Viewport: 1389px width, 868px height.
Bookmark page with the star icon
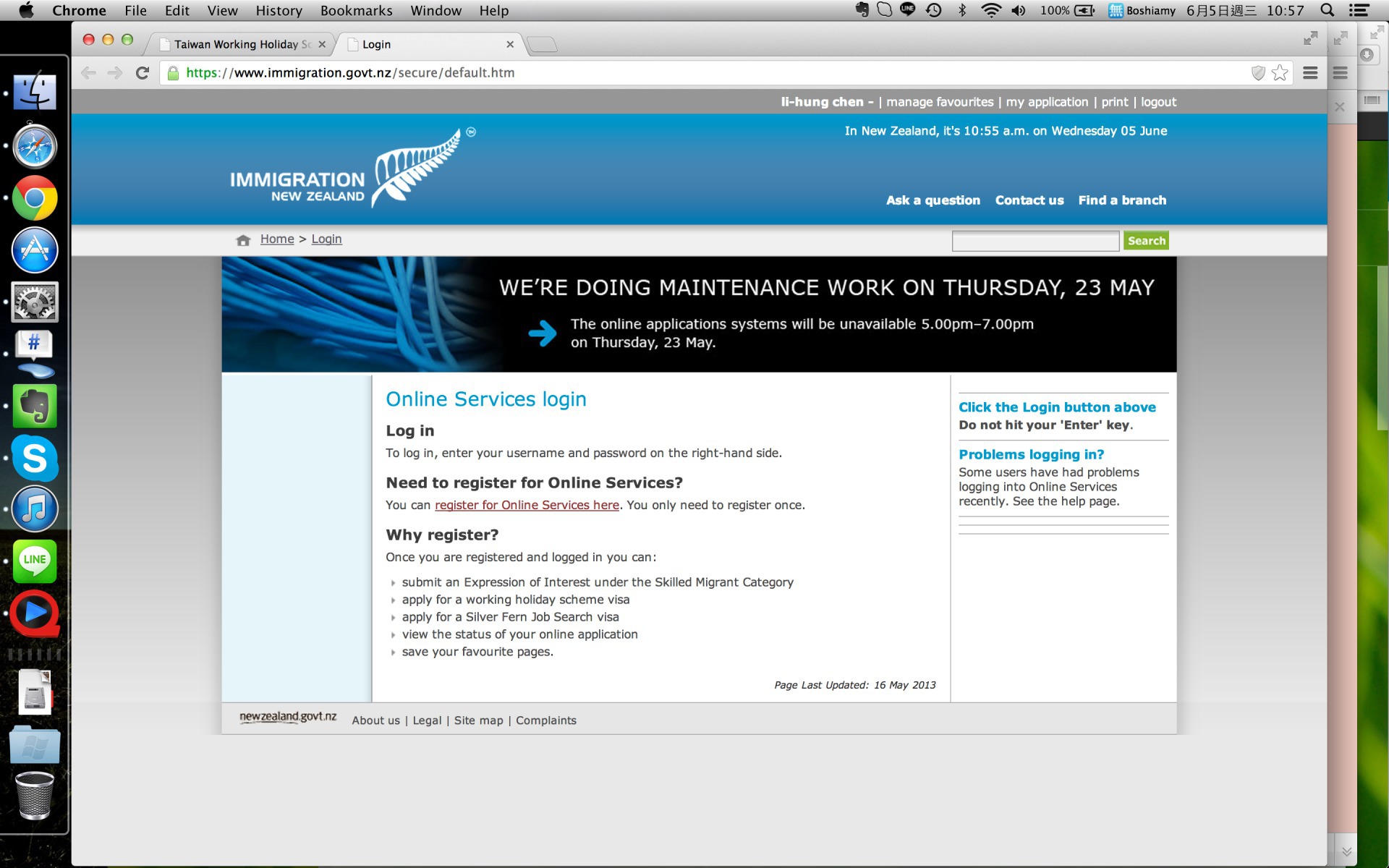tap(1280, 73)
